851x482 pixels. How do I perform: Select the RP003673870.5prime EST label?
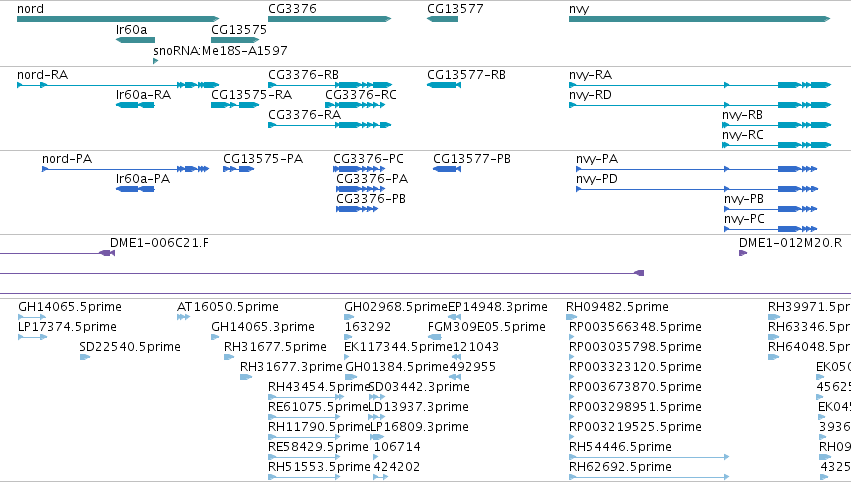(636, 388)
